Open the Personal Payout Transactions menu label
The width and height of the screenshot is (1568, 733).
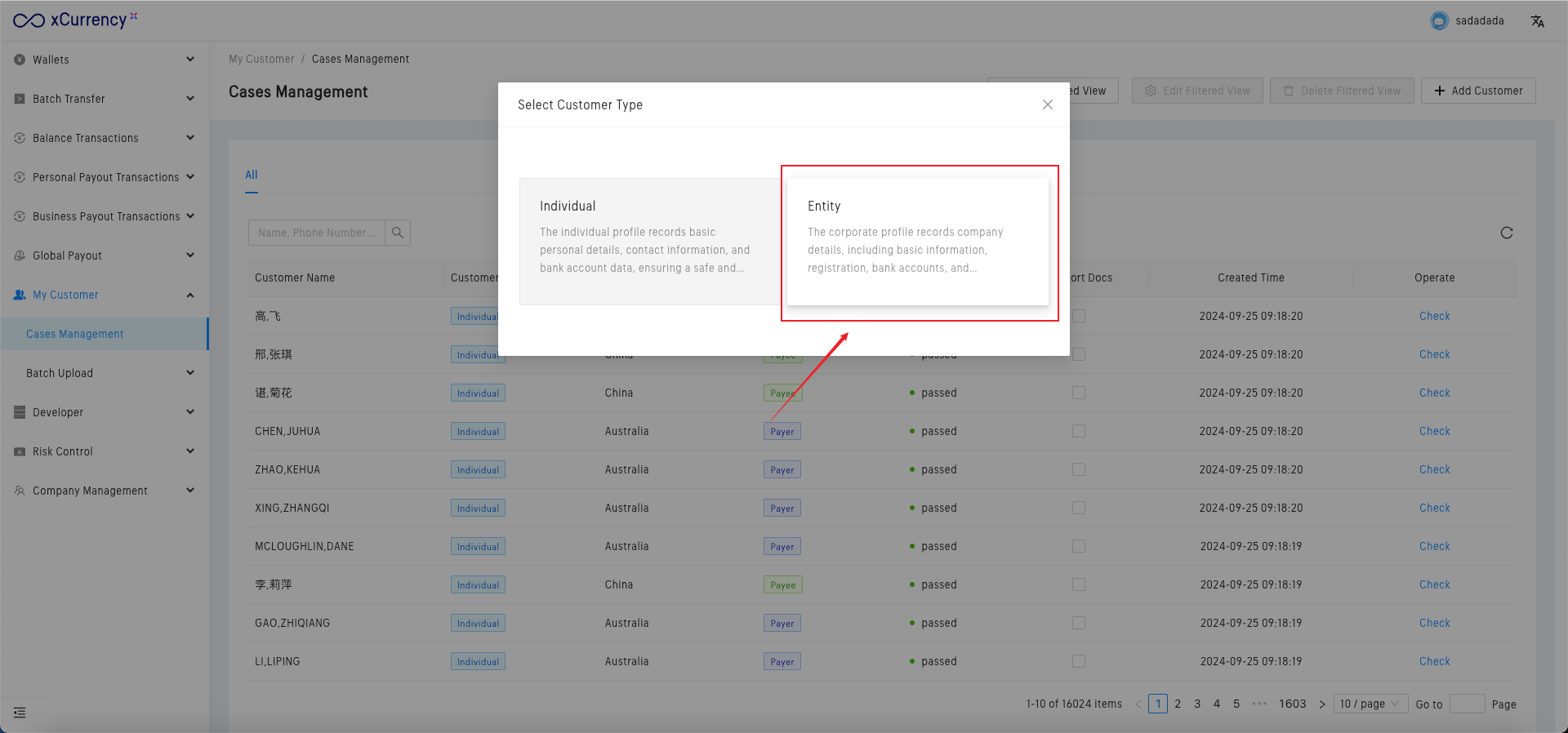[105, 177]
